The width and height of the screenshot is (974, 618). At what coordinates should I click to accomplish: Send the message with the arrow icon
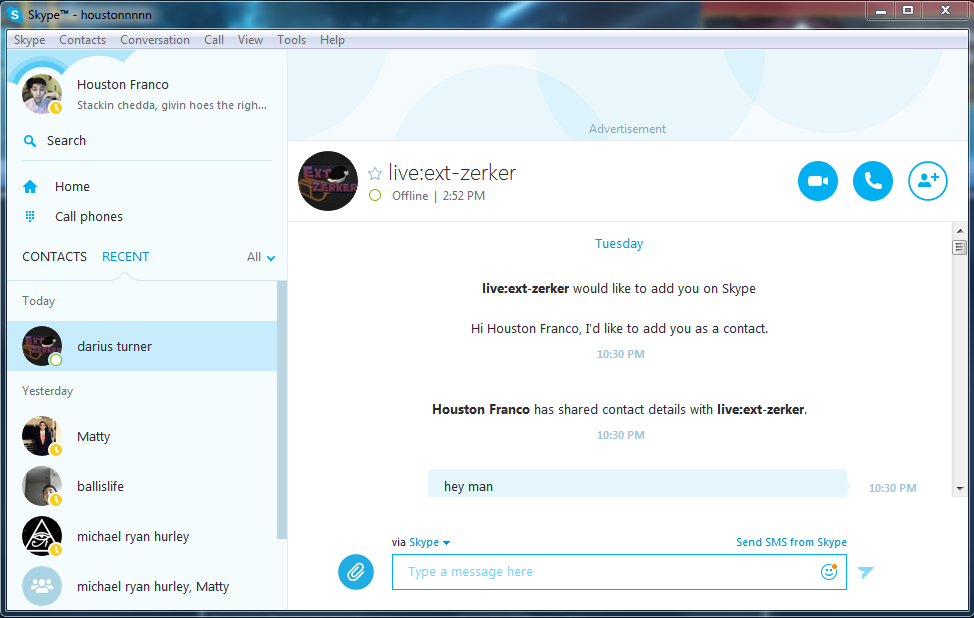(x=865, y=572)
